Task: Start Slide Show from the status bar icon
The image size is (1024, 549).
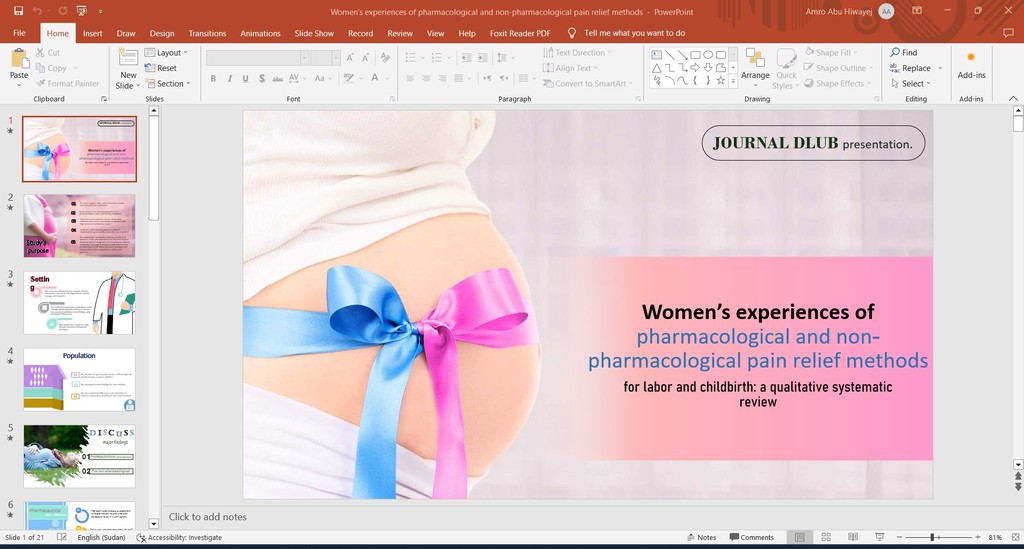Action: (x=880, y=537)
